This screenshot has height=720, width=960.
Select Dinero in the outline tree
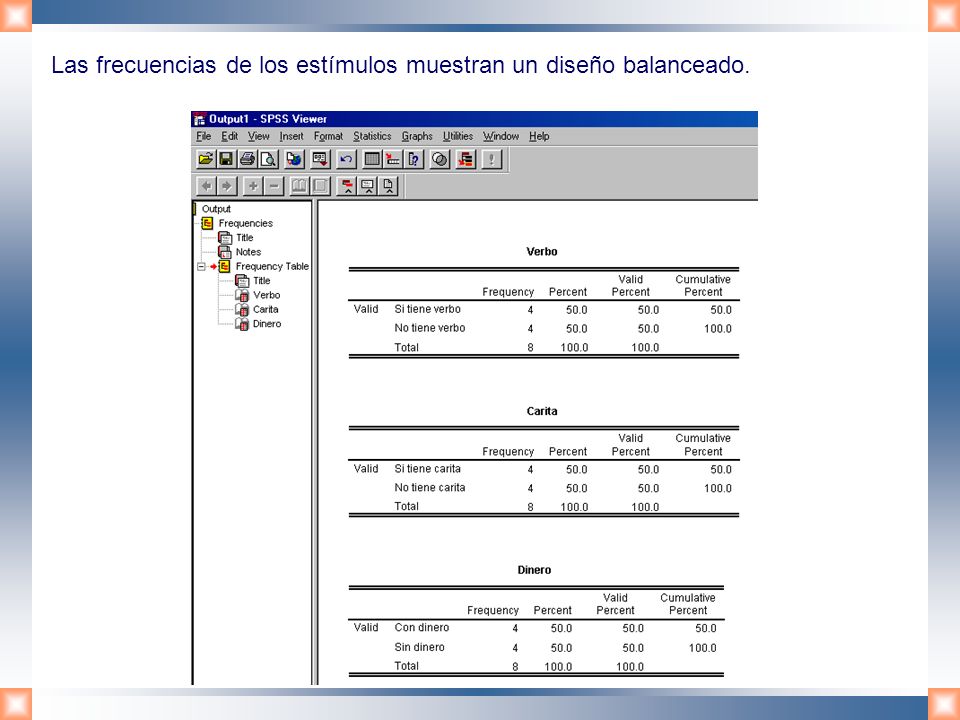coord(267,324)
